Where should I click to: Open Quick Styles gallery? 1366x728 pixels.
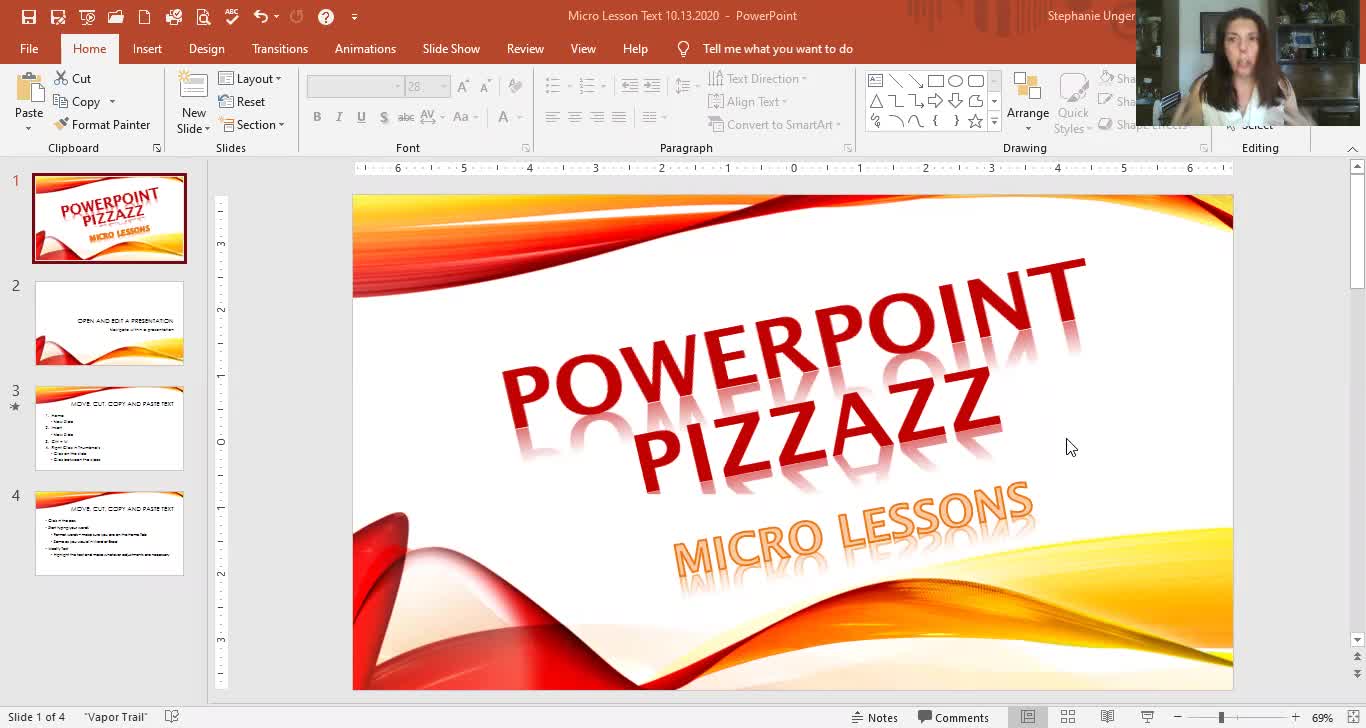click(x=1073, y=102)
